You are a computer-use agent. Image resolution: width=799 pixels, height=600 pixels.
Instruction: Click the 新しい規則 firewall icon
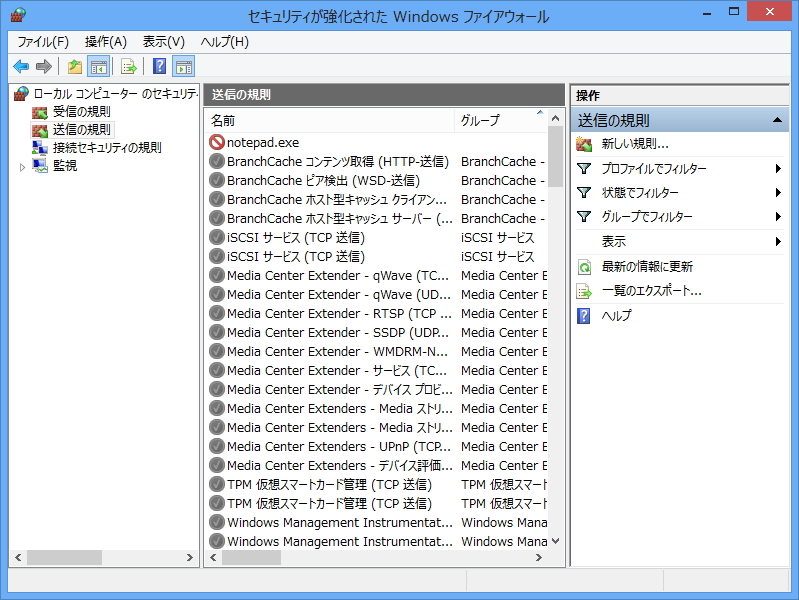point(584,144)
